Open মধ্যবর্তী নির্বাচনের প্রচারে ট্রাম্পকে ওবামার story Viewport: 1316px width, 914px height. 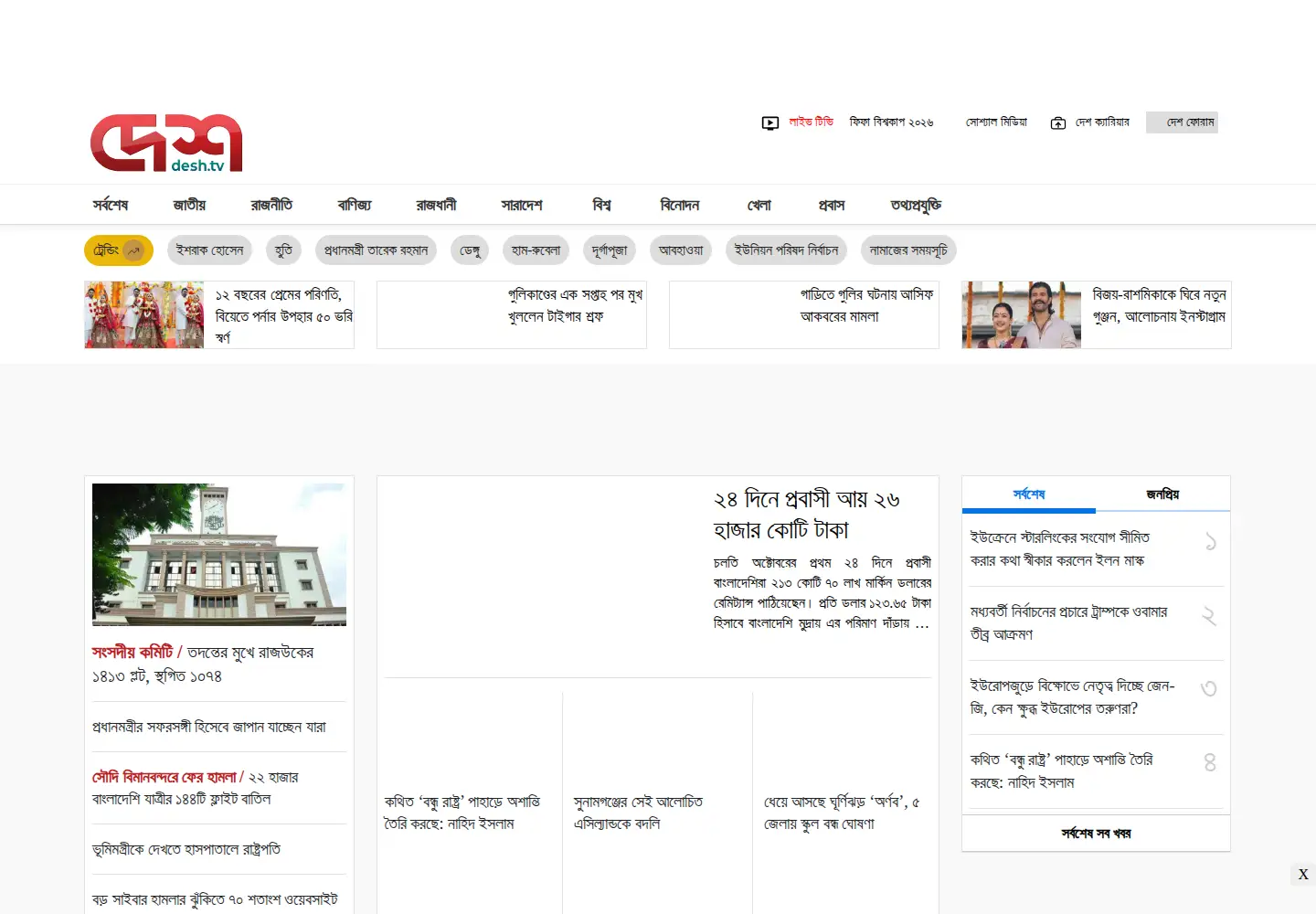1069,622
